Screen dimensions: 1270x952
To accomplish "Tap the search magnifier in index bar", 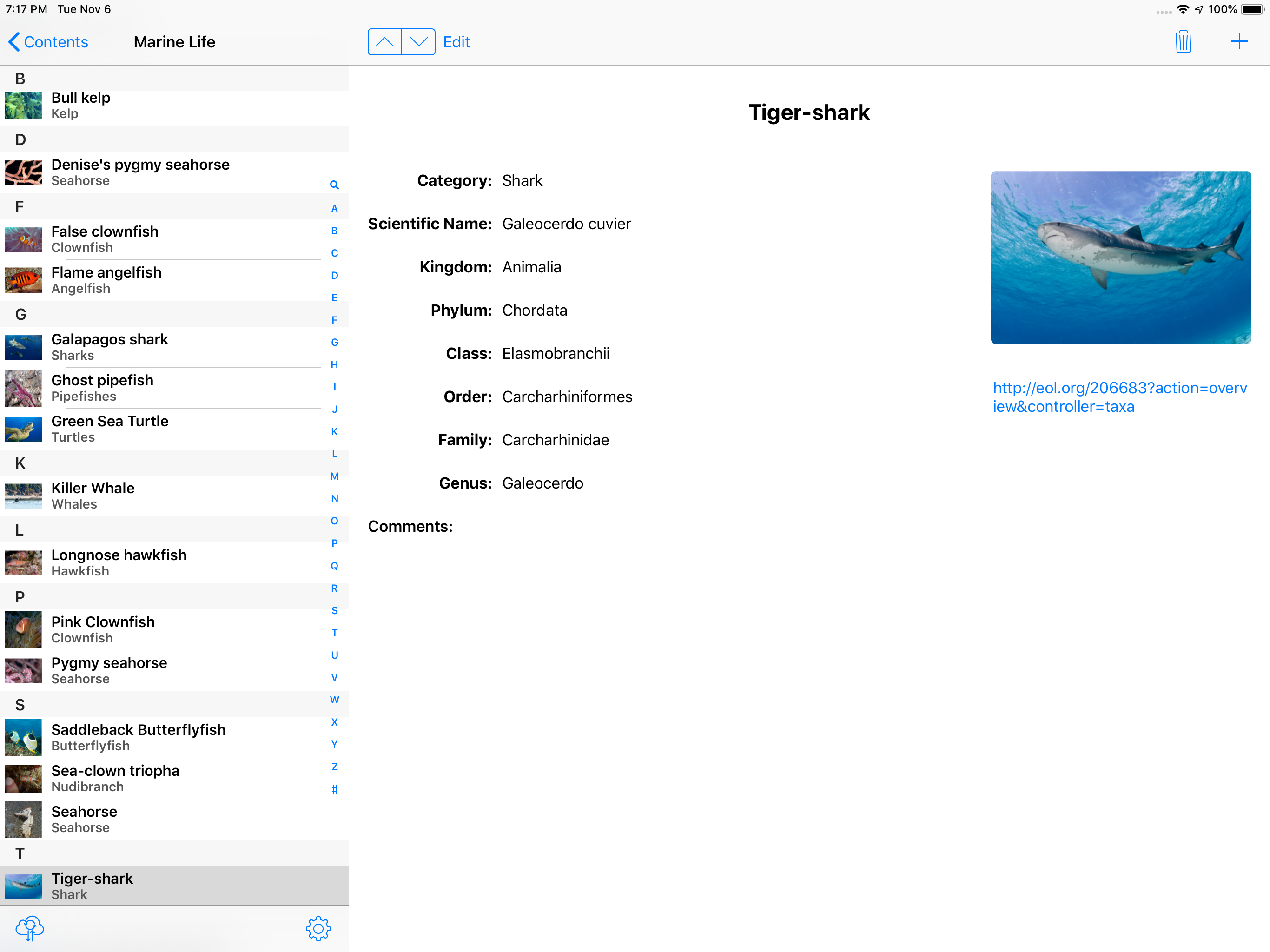I will coord(334,185).
